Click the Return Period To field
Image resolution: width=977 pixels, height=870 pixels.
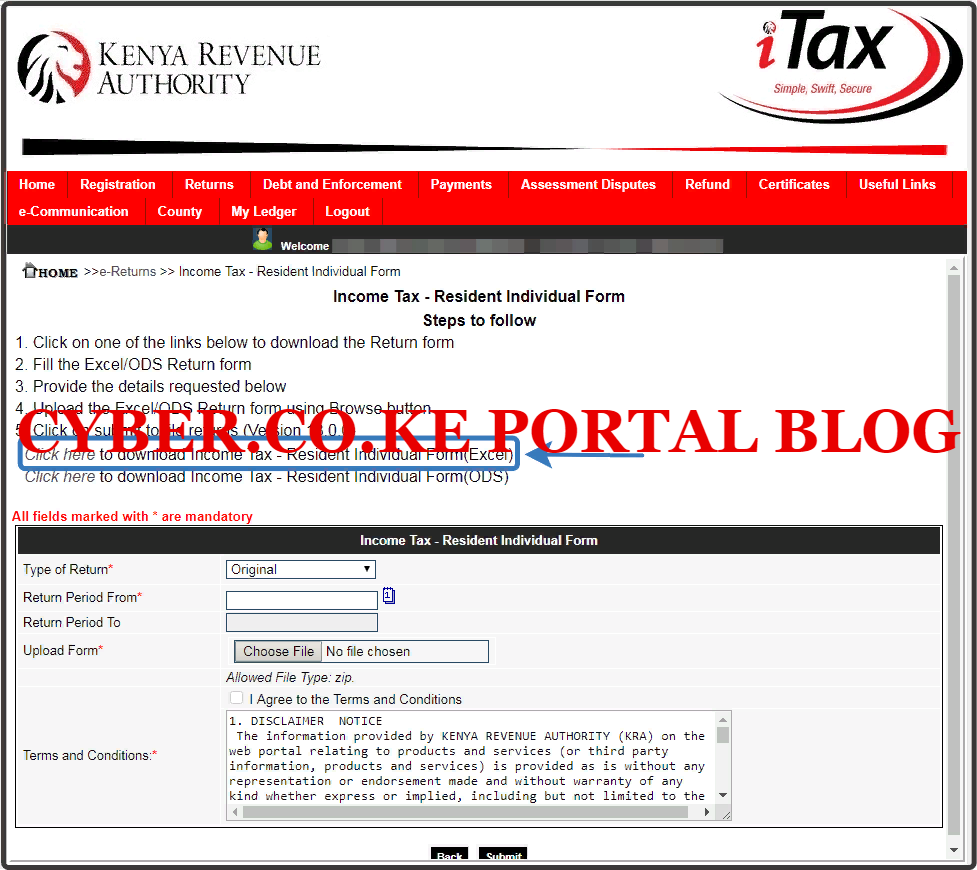[302, 622]
